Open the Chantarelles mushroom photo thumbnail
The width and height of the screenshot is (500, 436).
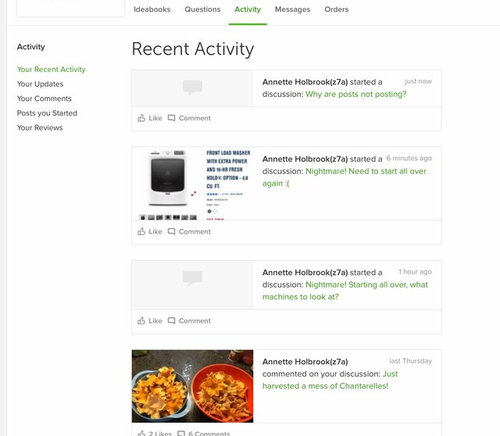click(192, 386)
